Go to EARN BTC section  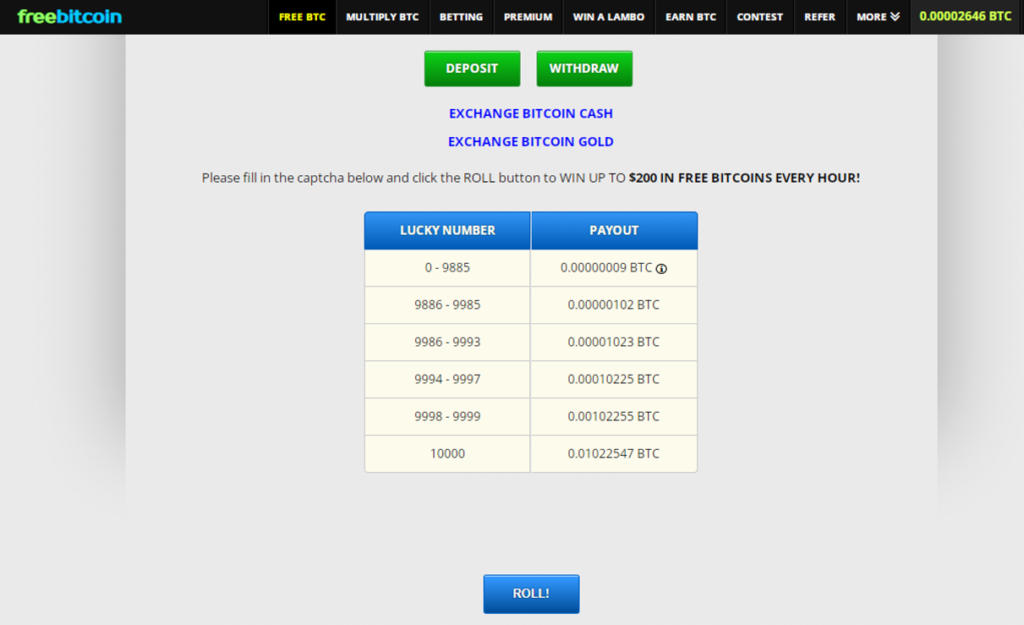tap(690, 17)
